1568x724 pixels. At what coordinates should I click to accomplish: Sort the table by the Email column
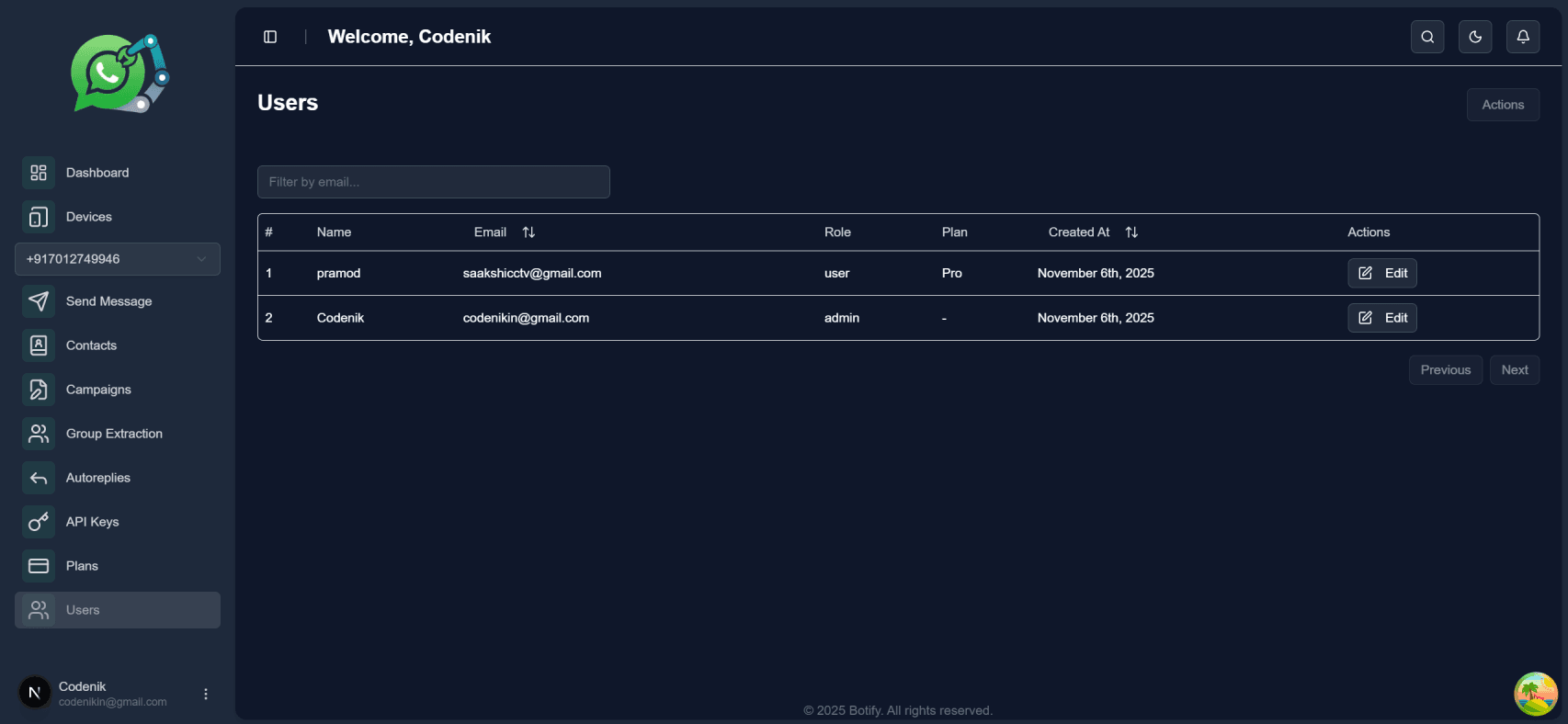point(528,232)
